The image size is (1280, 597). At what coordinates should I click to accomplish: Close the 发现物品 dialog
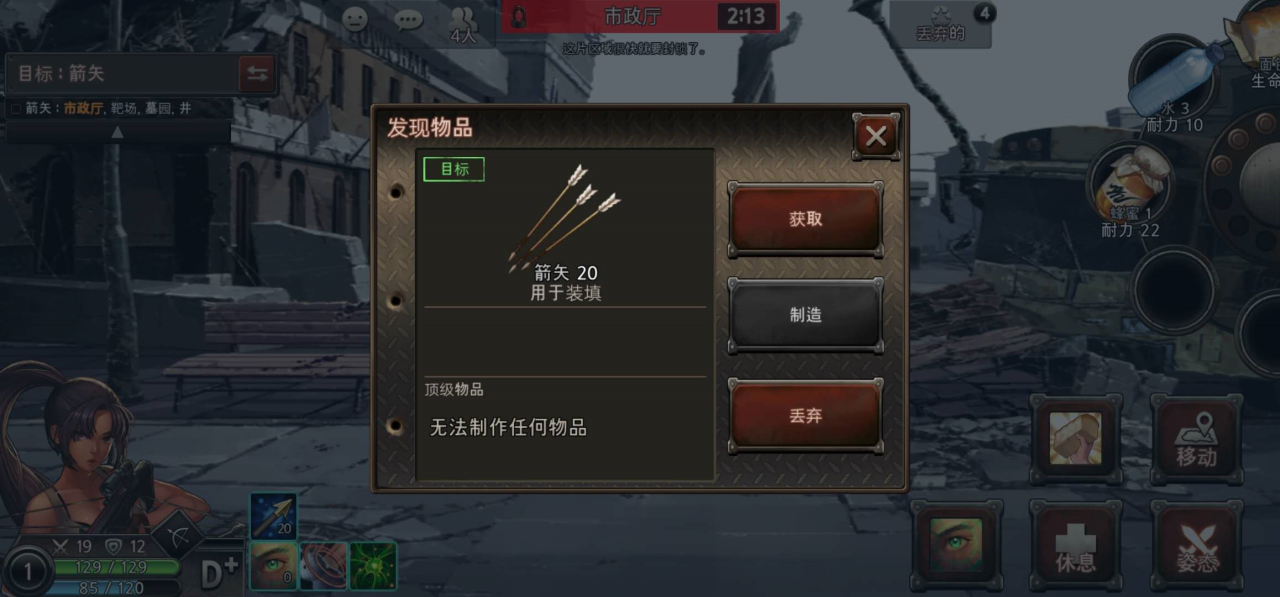tap(876, 136)
